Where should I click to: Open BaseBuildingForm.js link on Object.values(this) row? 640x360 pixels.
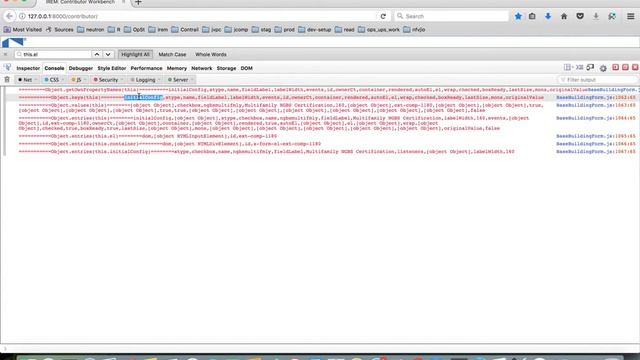(596, 105)
